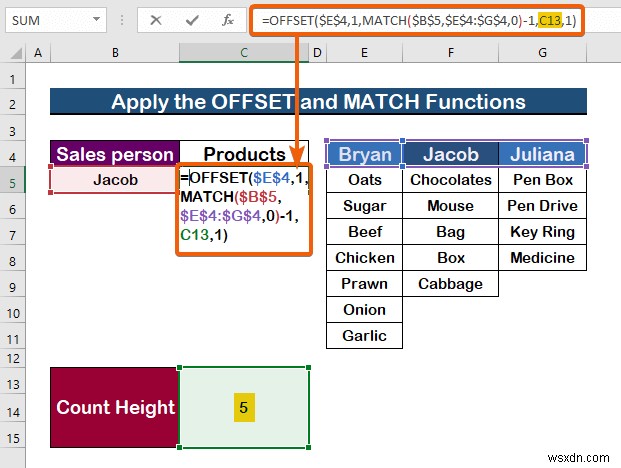The width and height of the screenshot is (621, 468).
Task: Click inside the formula bar text
Action: point(418,20)
